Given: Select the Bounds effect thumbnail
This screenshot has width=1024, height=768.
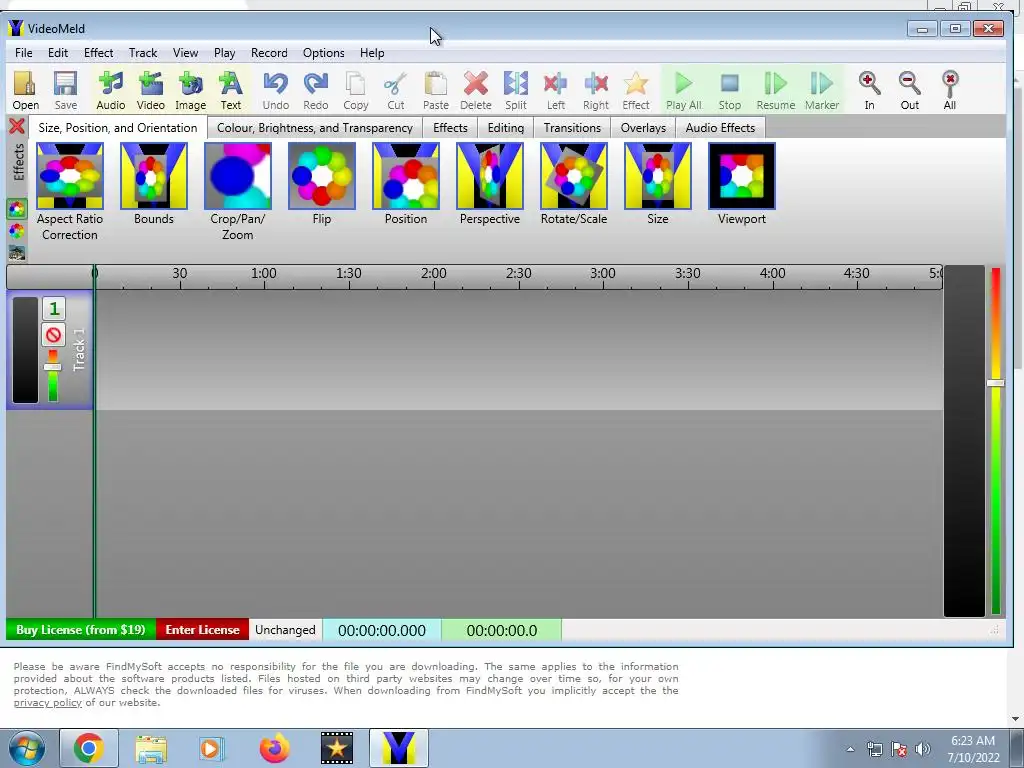Looking at the screenshot, I should coord(153,176).
